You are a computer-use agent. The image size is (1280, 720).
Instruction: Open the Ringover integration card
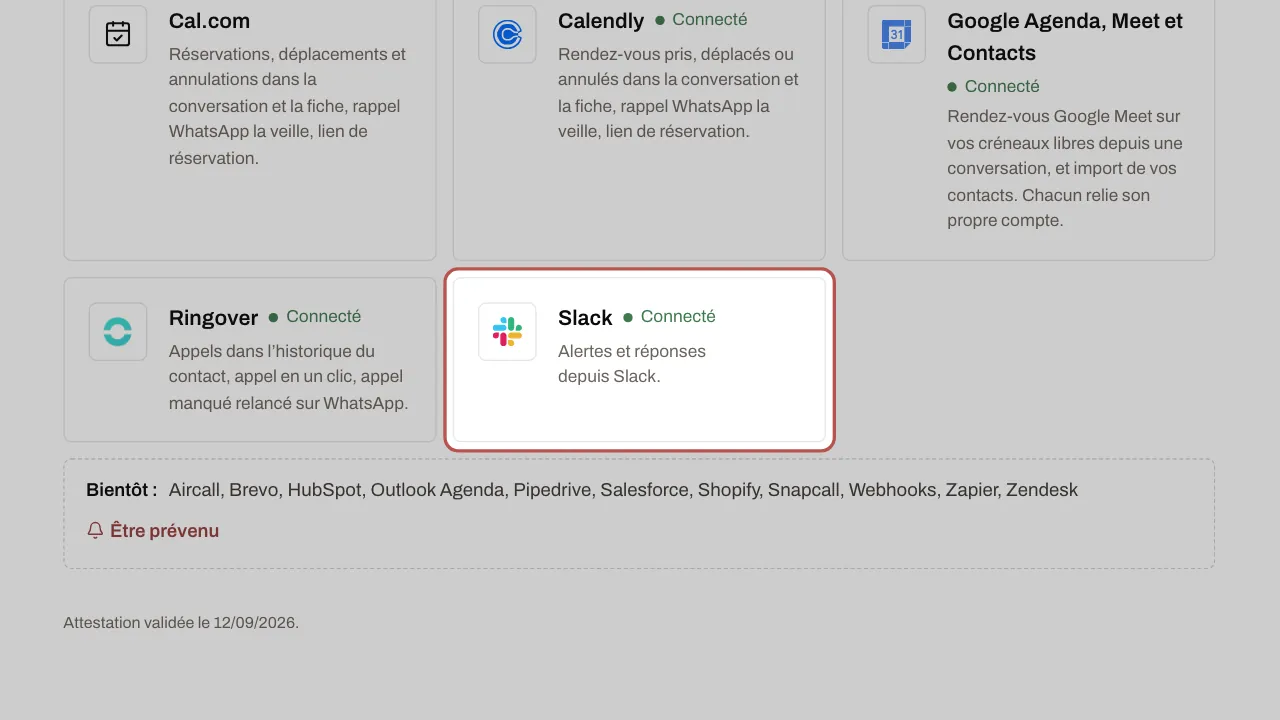250,360
